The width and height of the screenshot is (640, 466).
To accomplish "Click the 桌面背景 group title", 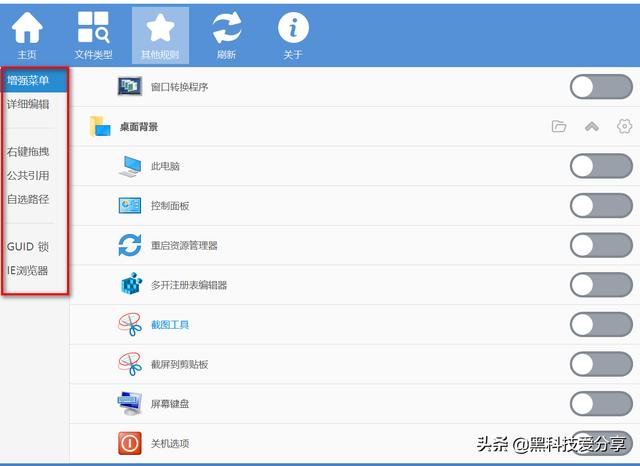I will pos(139,126).
